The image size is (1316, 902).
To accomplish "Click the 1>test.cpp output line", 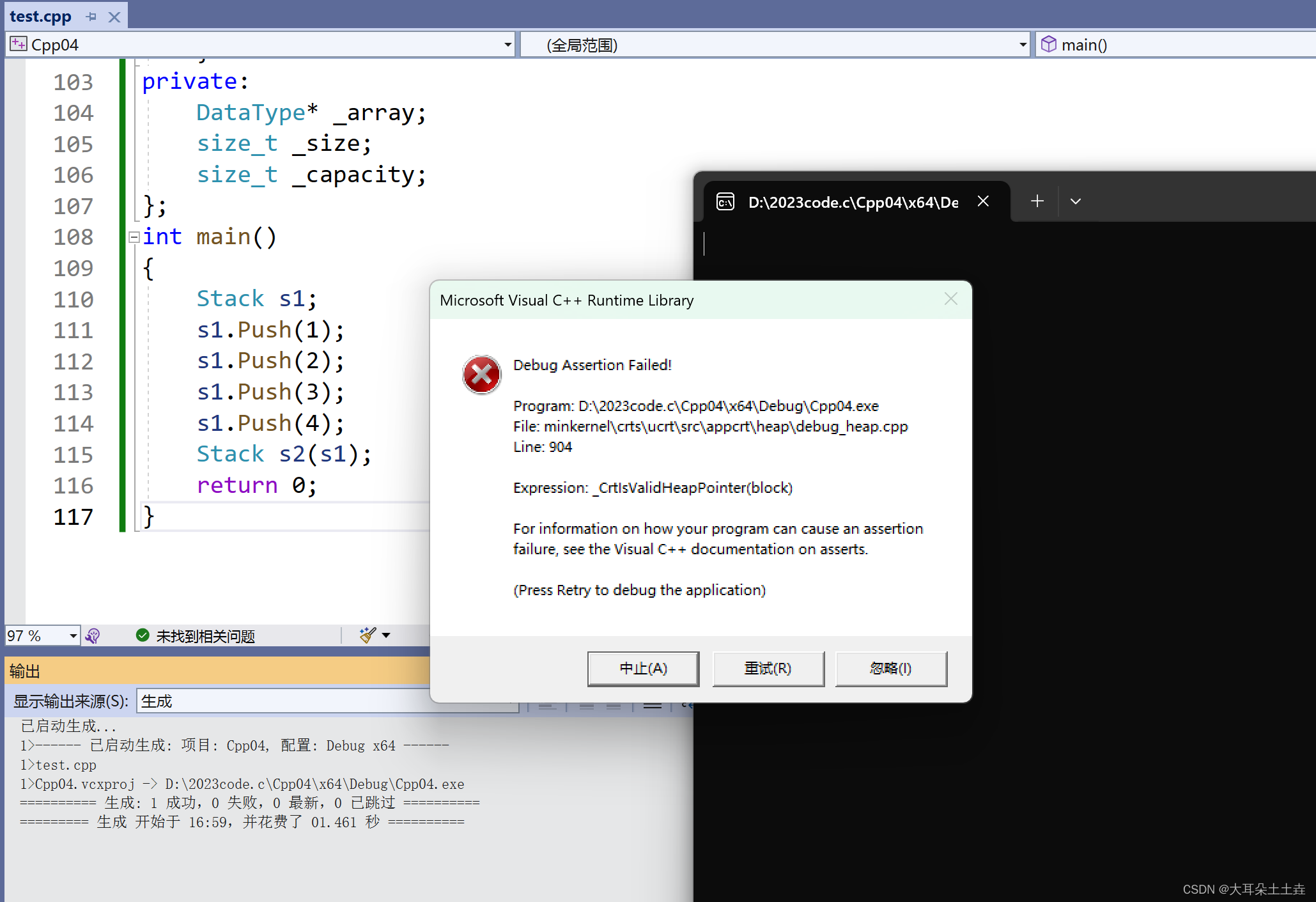I will coord(58,765).
